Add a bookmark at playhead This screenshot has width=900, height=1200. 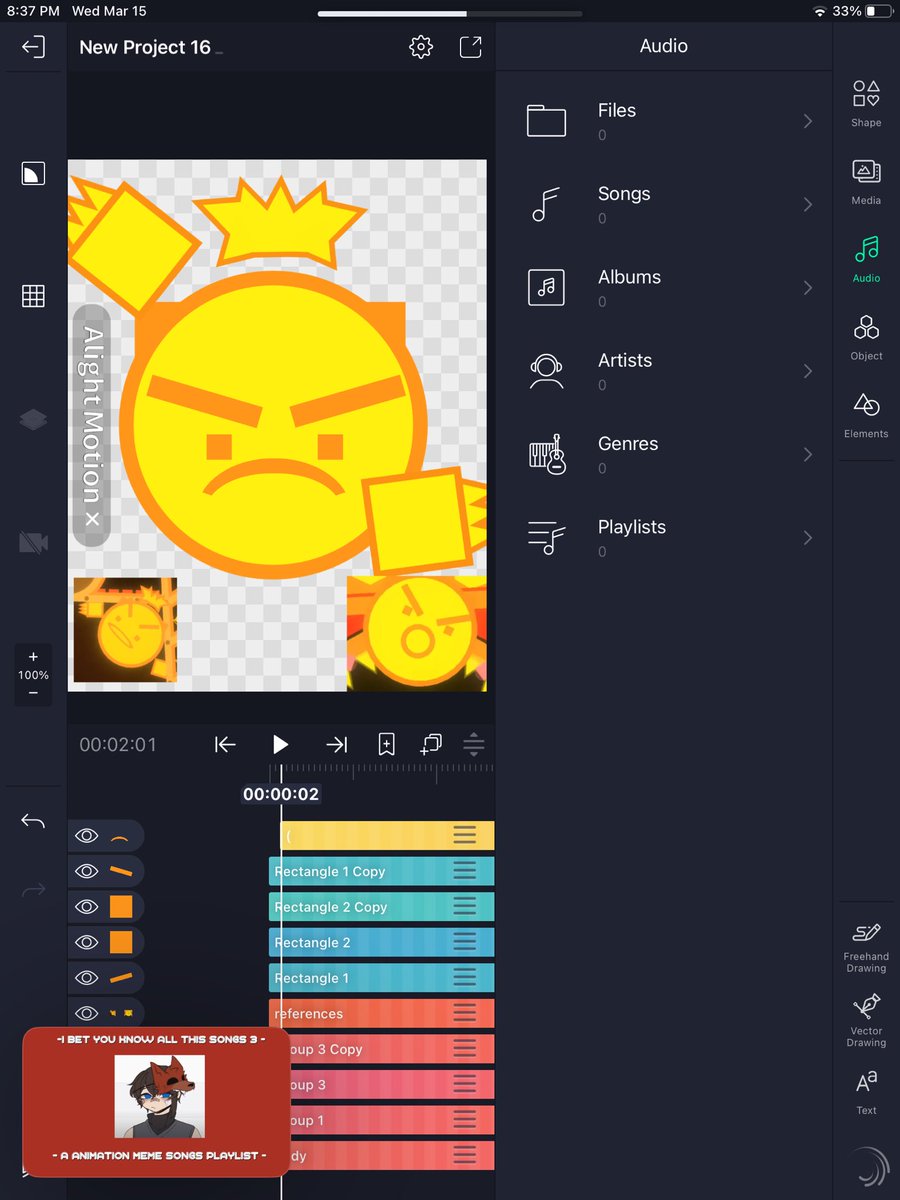tap(386, 744)
